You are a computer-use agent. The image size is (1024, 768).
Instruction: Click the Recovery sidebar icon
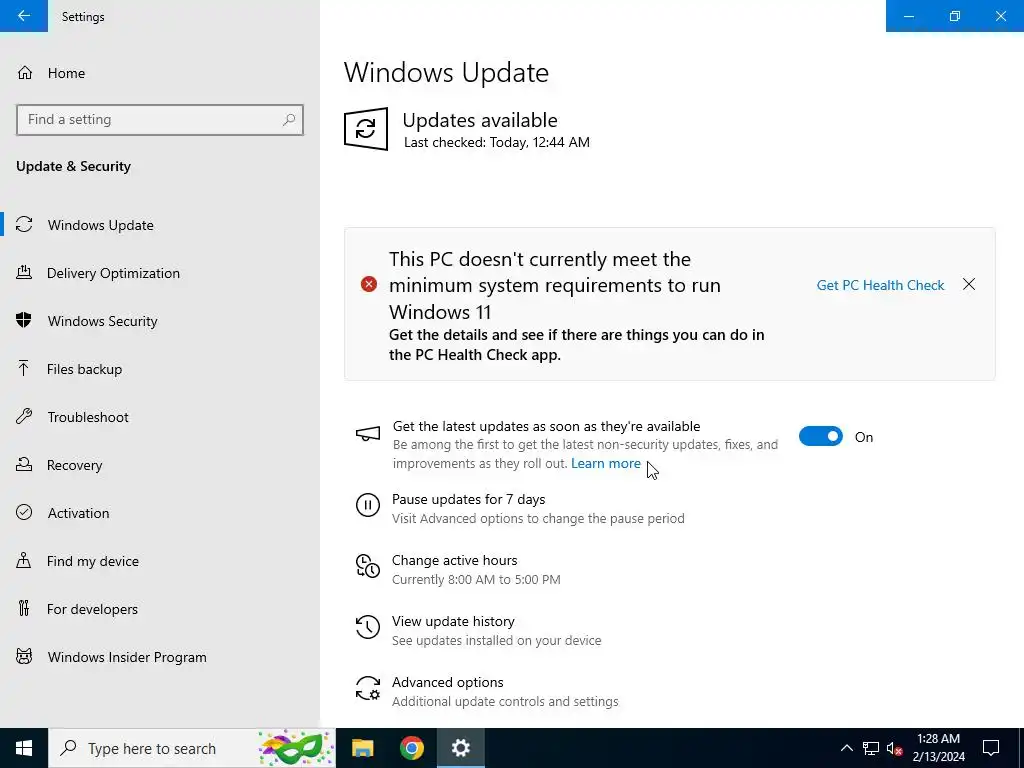point(24,464)
